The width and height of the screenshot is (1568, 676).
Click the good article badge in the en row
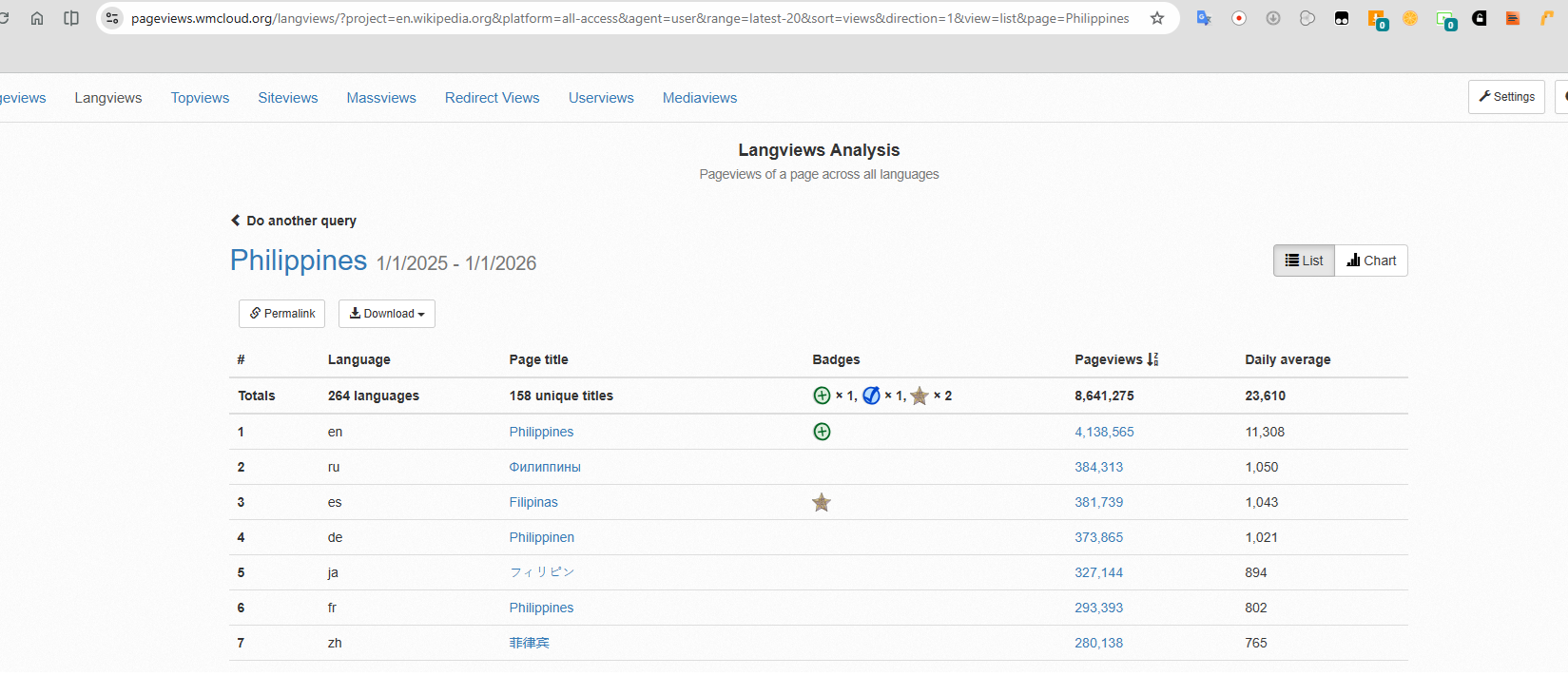[823, 432]
